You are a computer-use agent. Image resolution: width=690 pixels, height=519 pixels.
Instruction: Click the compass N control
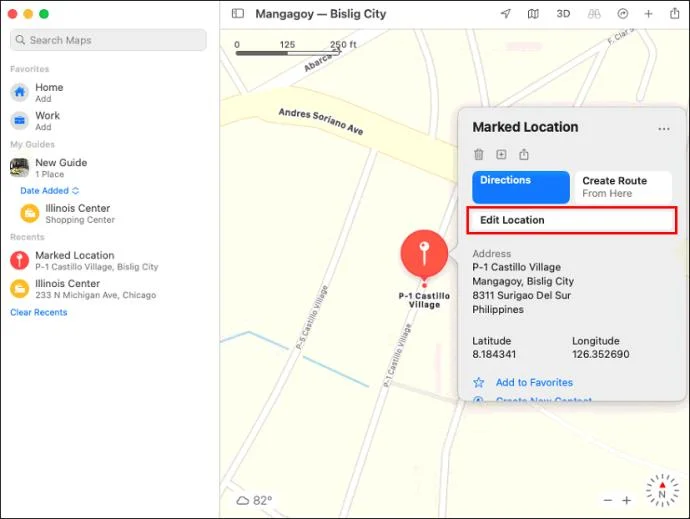662,490
